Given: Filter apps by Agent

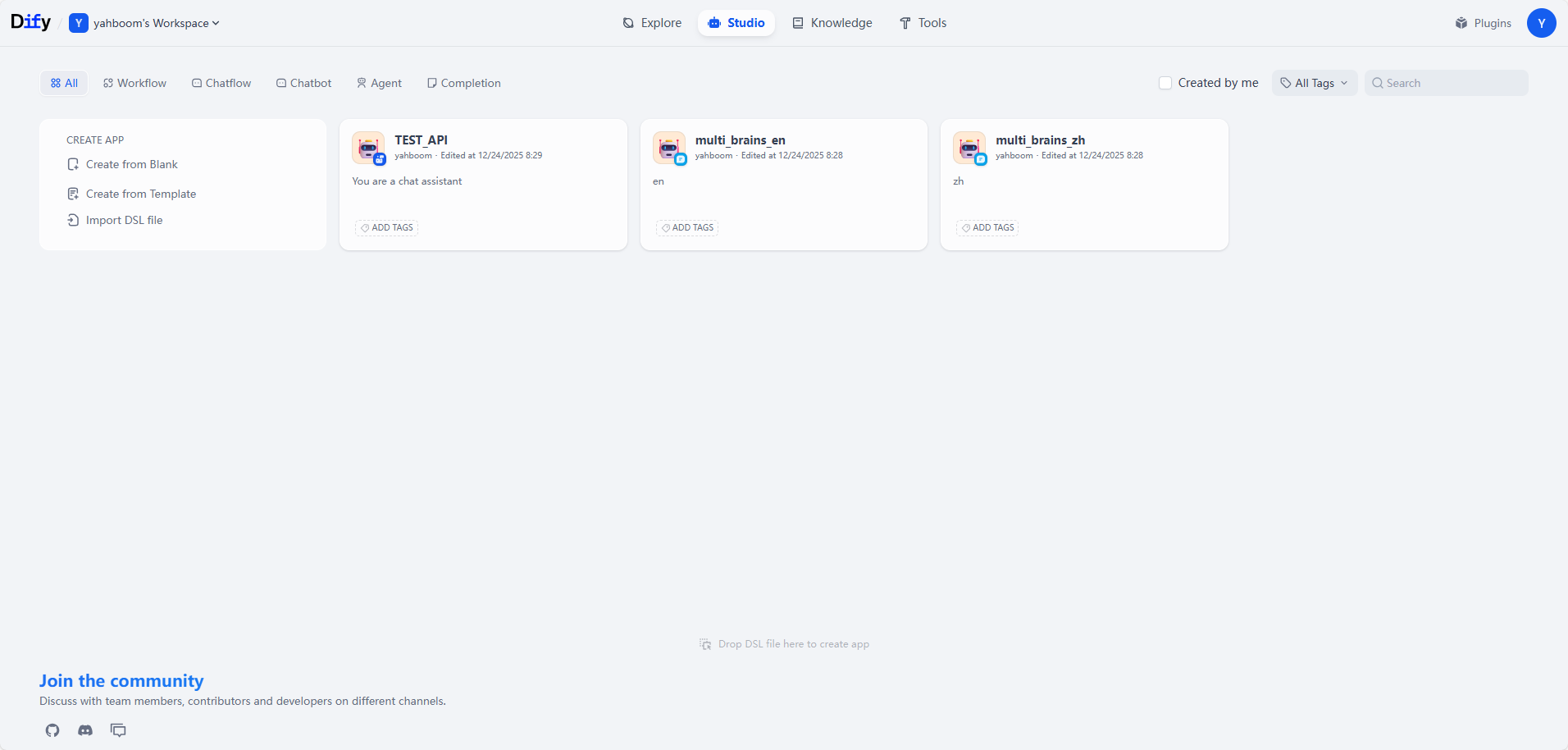Looking at the screenshot, I should [x=379, y=83].
